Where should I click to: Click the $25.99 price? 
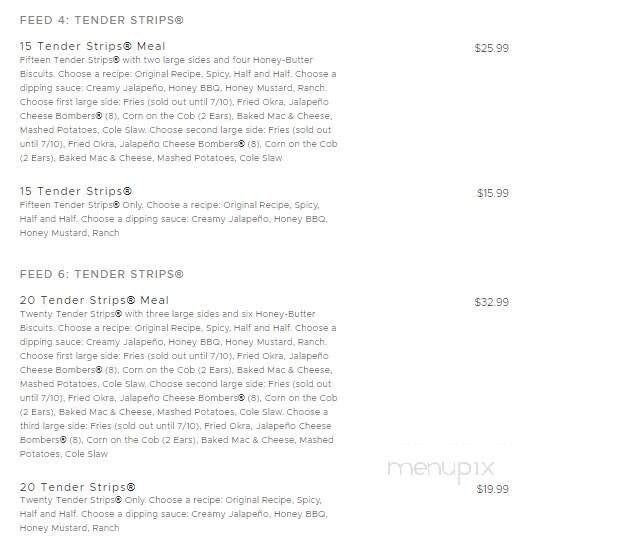(491, 48)
